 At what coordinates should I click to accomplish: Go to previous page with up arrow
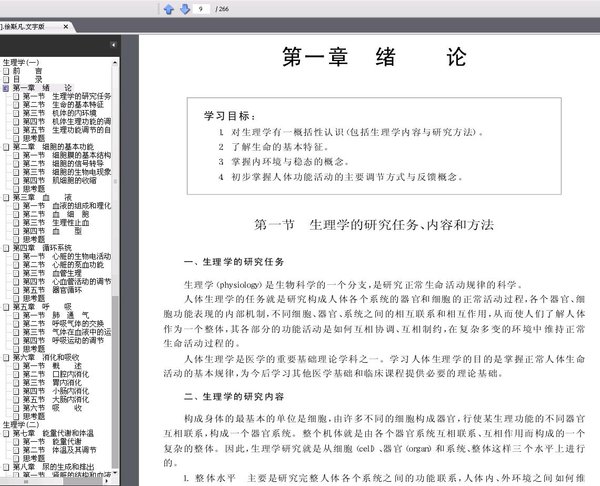tap(169, 9)
